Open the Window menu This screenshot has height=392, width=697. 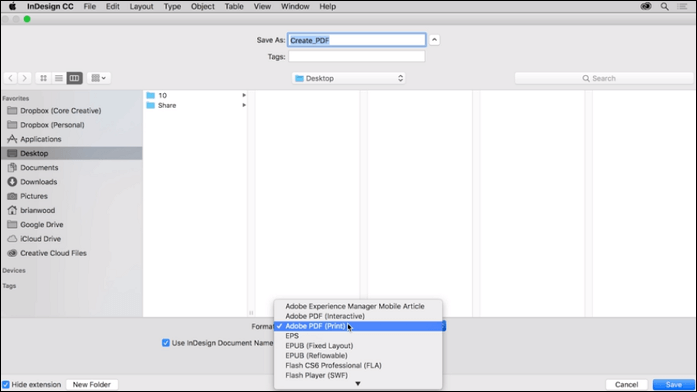[x=295, y=6]
